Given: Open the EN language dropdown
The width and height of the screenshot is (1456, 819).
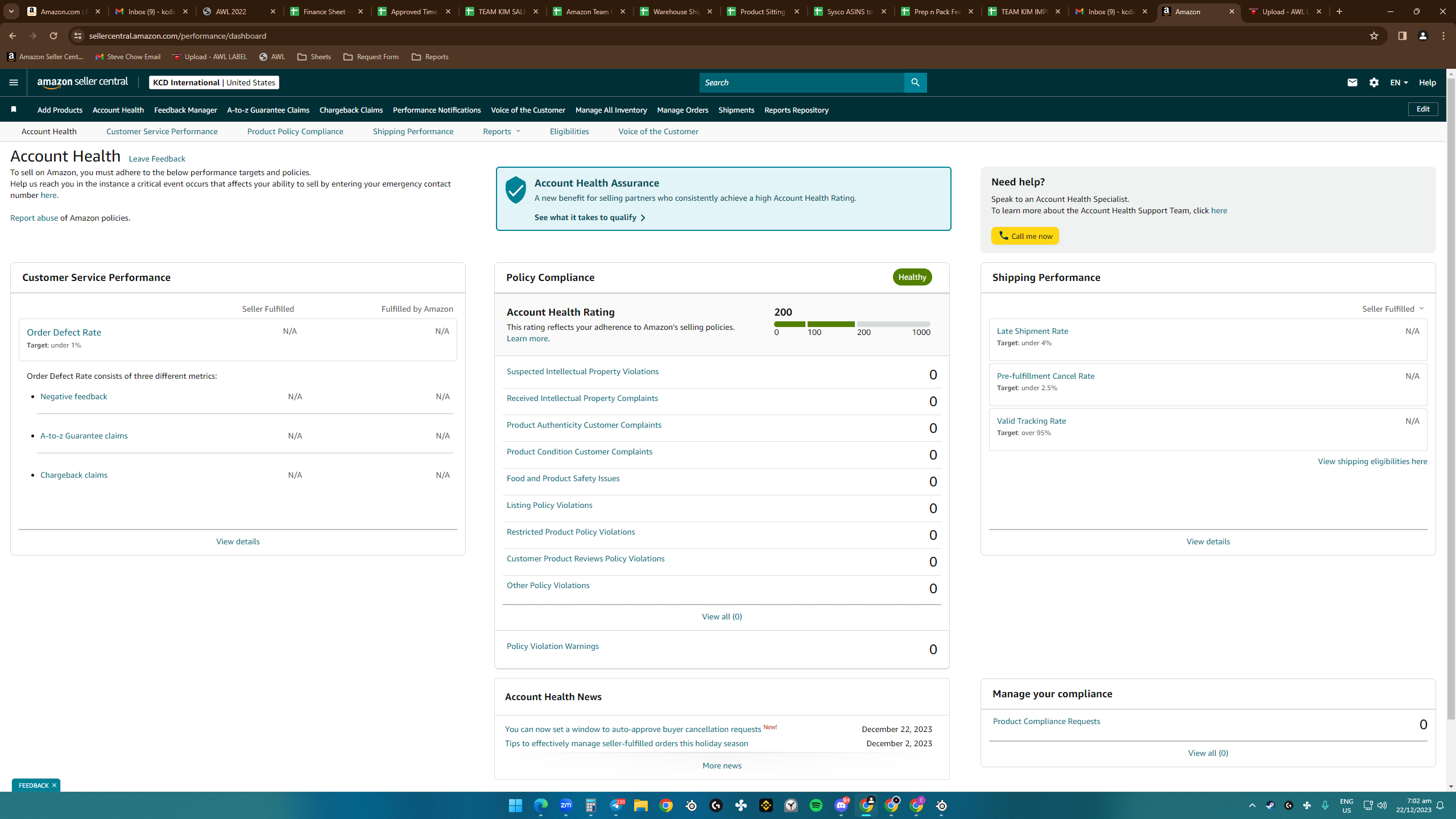Looking at the screenshot, I should (1399, 82).
